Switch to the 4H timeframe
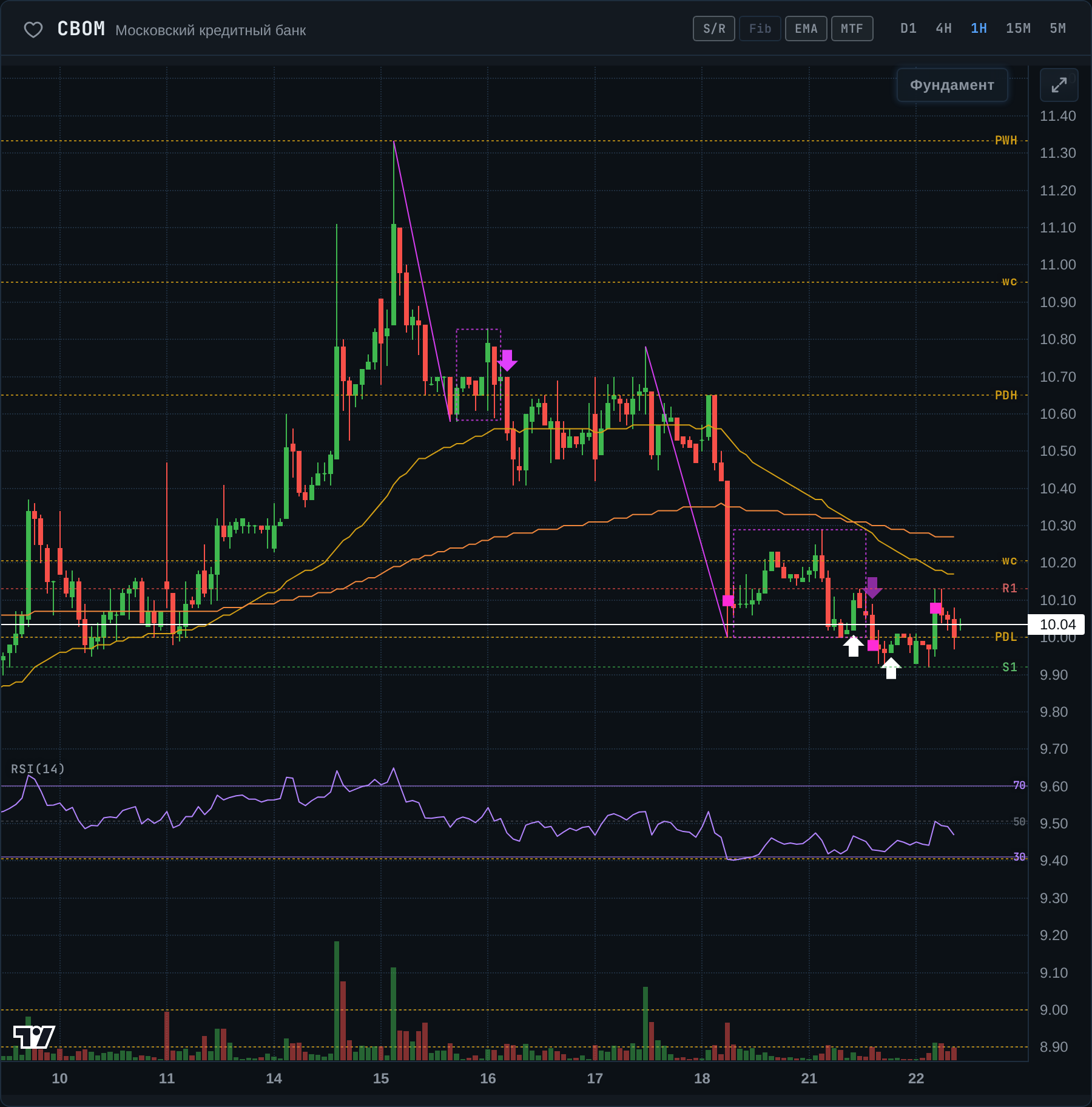The image size is (1092, 1107). pyautogui.click(x=943, y=29)
